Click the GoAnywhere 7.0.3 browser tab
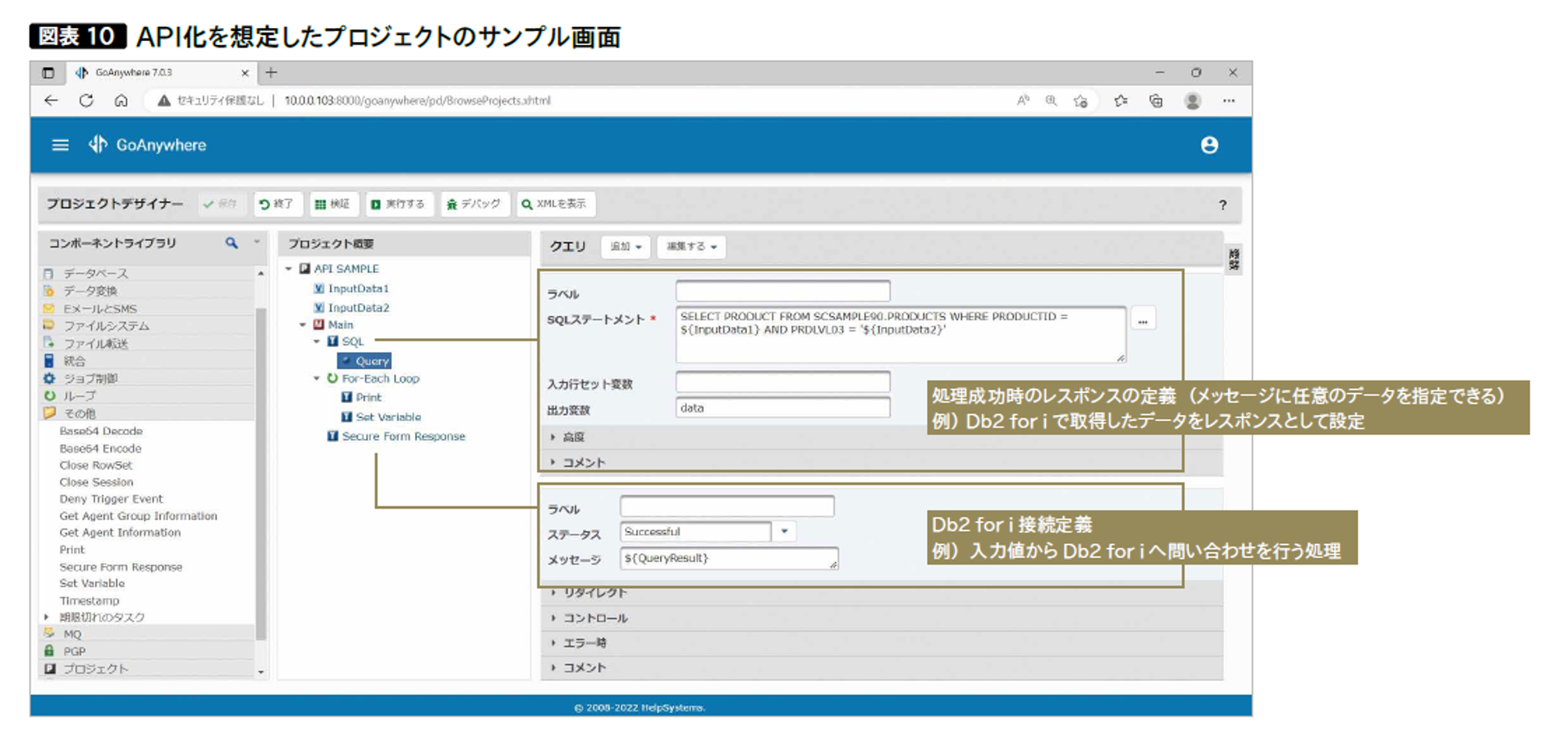1568x731 pixels. click(x=160, y=73)
